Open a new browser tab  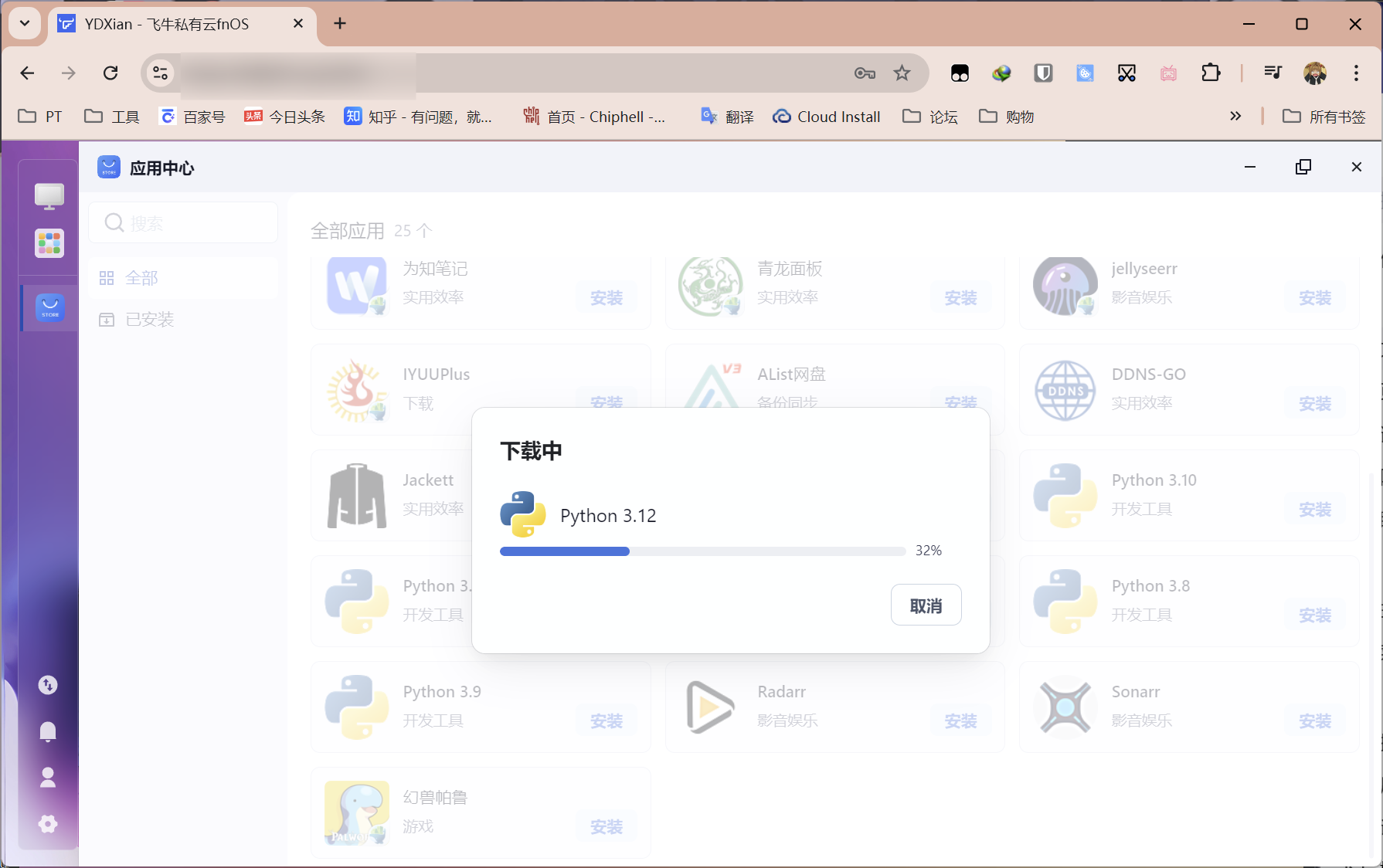point(340,24)
